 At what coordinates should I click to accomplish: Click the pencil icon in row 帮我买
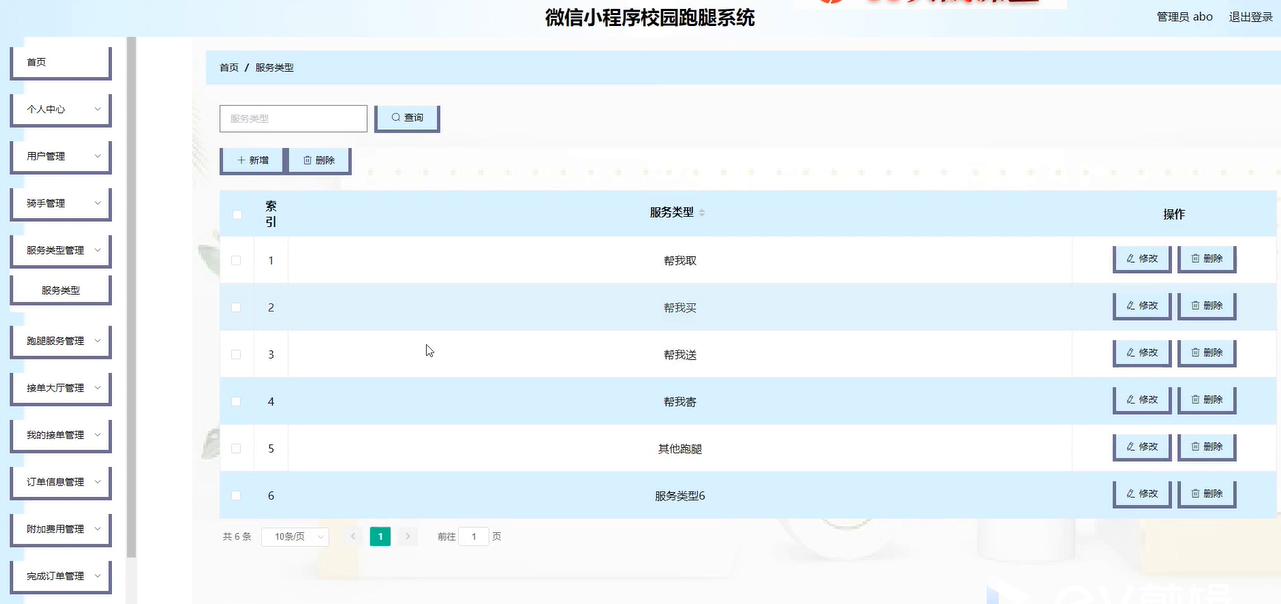(1131, 305)
